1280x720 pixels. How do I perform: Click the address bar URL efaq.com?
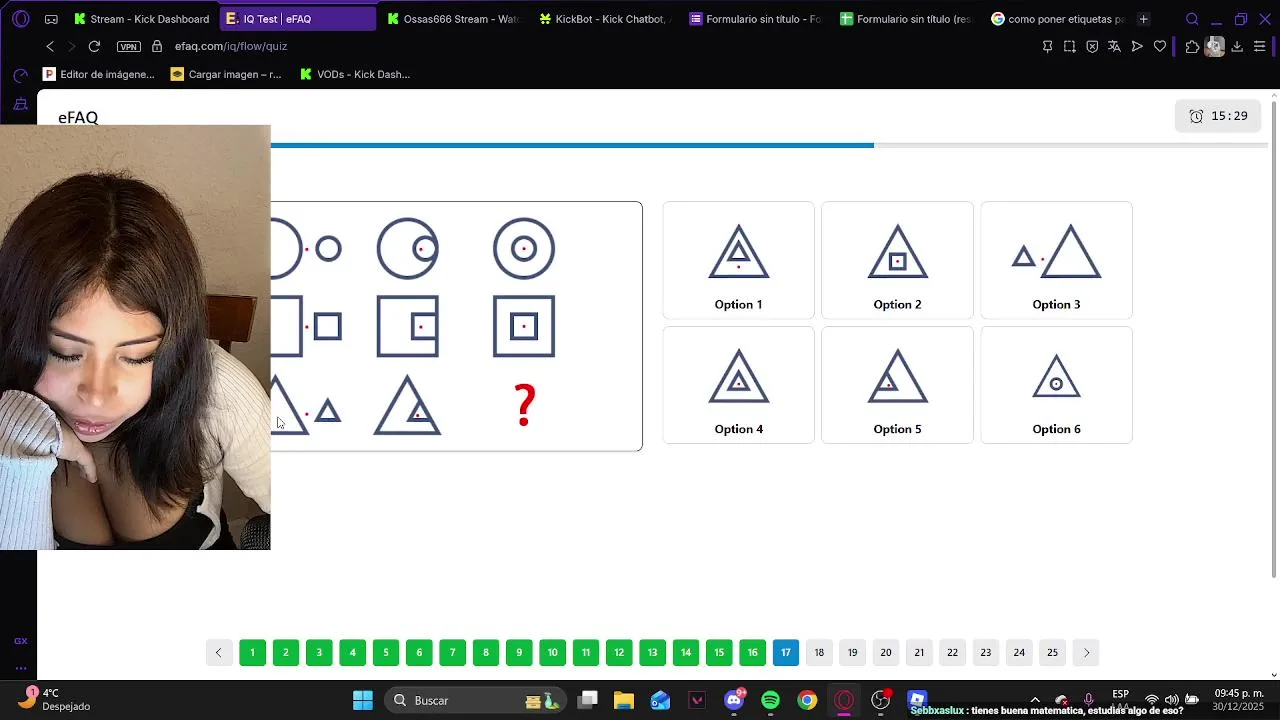231,46
